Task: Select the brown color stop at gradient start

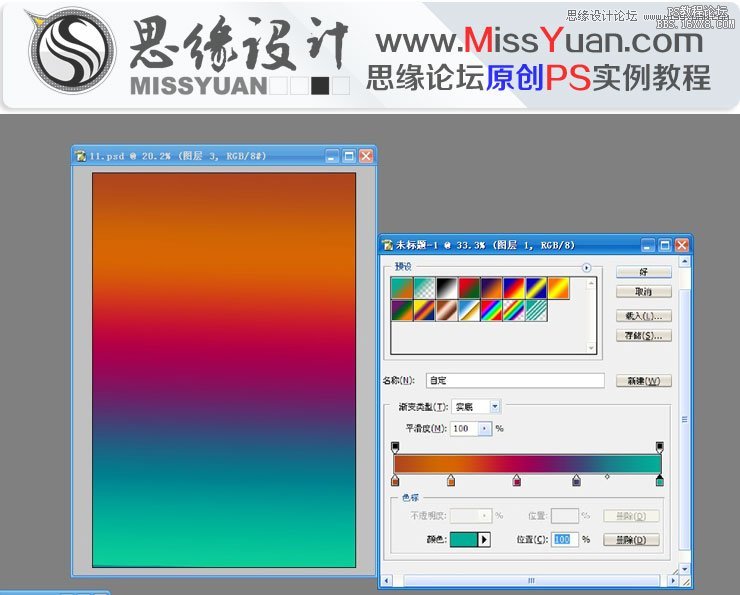Action: 395,480
